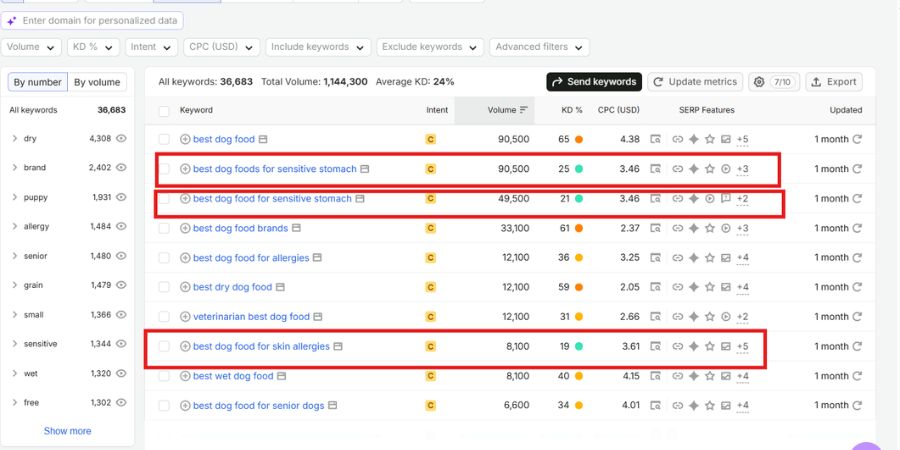The height and width of the screenshot is (450, 900).
Task: Click yellow KD dot in 'best wet dog food' row
Action: [579, 376]
